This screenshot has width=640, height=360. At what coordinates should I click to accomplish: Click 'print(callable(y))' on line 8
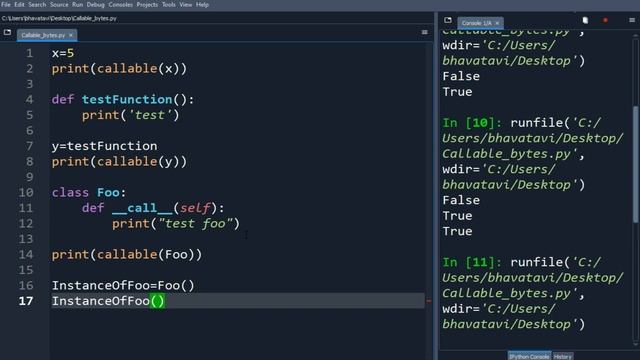click(x=119, y=162)
